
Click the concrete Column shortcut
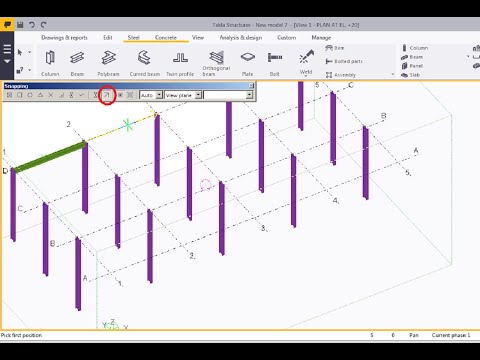(415, 48)
